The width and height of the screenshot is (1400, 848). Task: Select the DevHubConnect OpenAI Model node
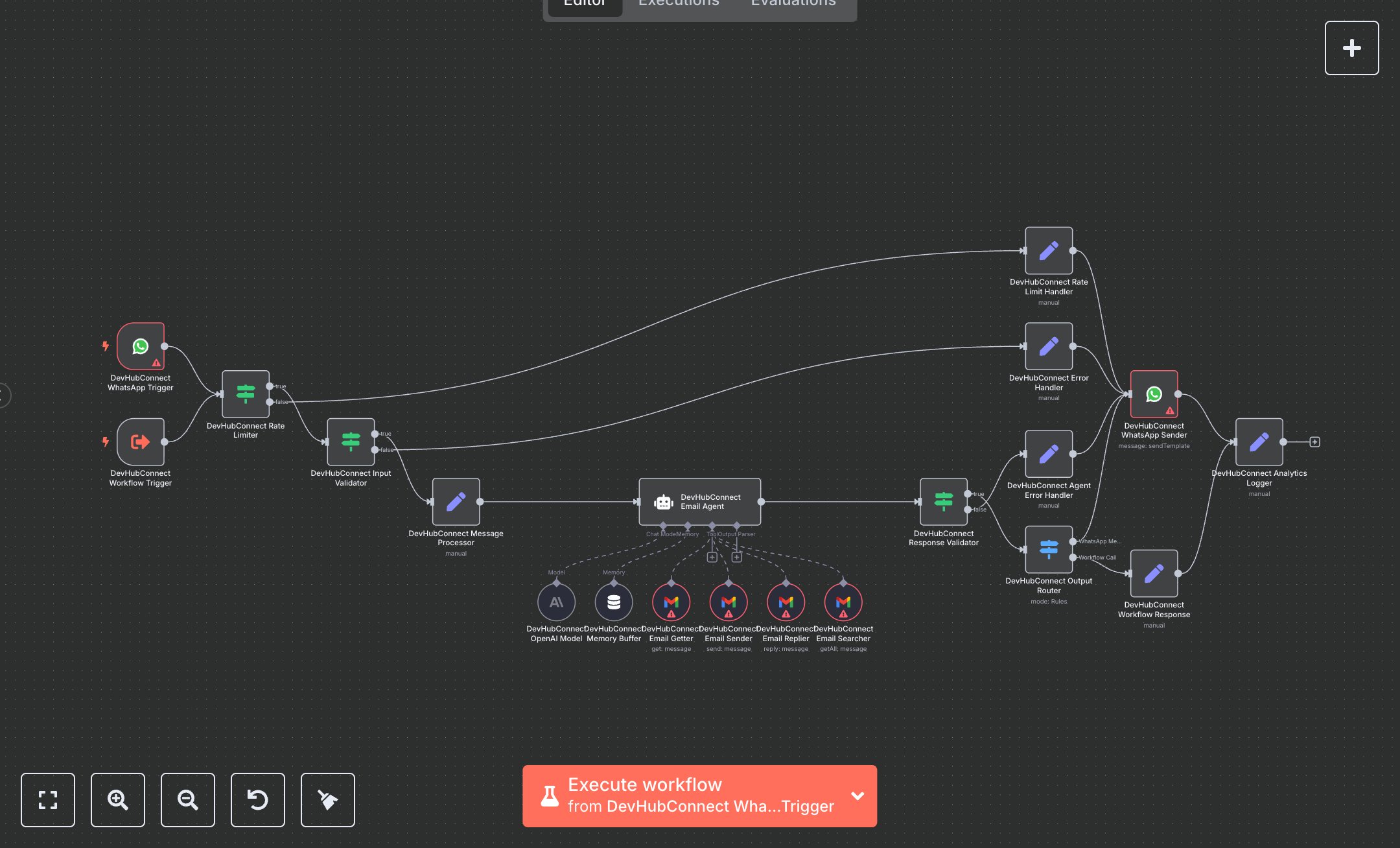pyautogui.click(x=556, y=602)
